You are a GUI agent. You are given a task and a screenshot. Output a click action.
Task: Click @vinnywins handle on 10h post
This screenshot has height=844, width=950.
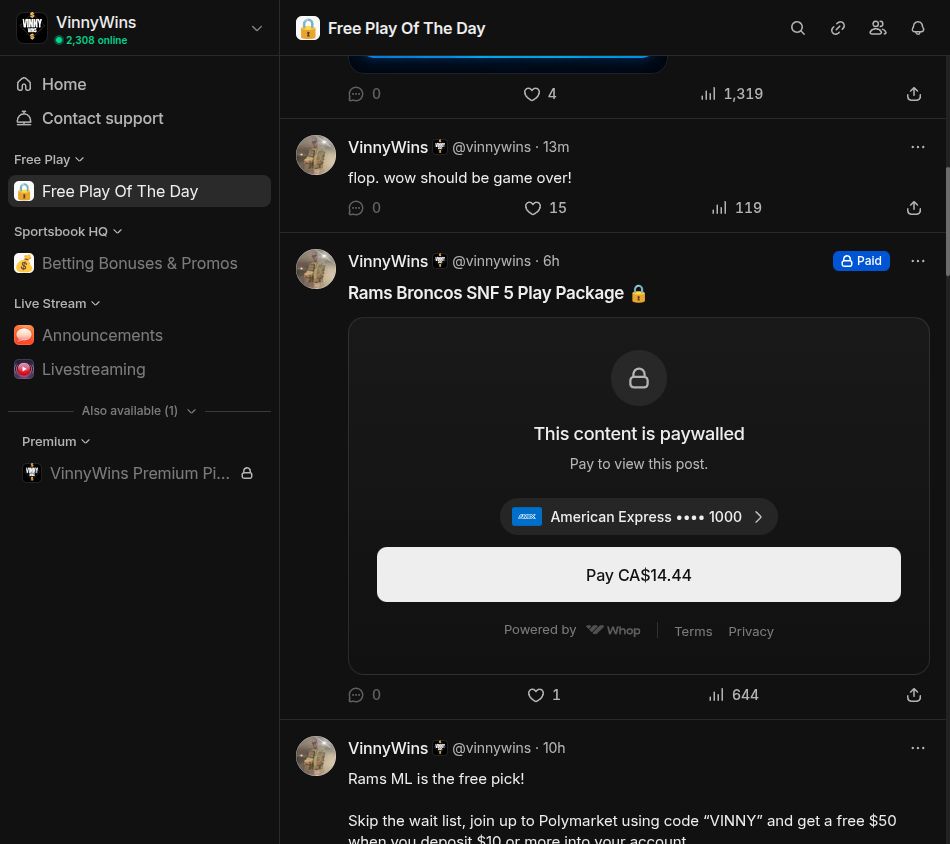coord(491,748)
